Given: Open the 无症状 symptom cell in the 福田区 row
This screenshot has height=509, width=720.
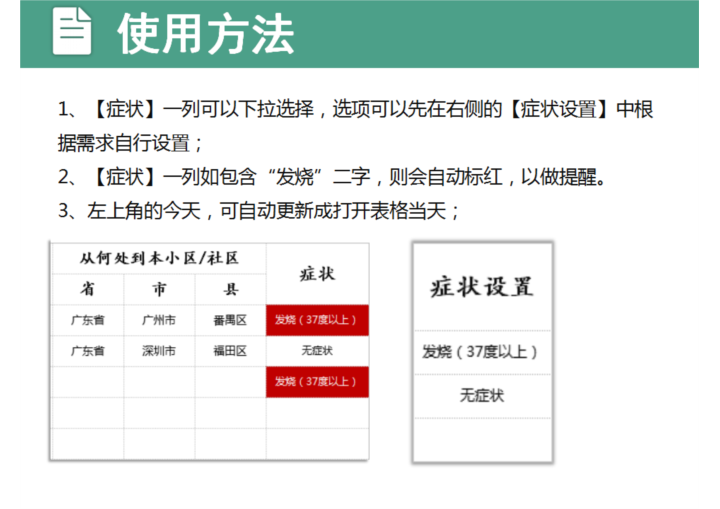Looking at the screenshot, I should [317, 351].
